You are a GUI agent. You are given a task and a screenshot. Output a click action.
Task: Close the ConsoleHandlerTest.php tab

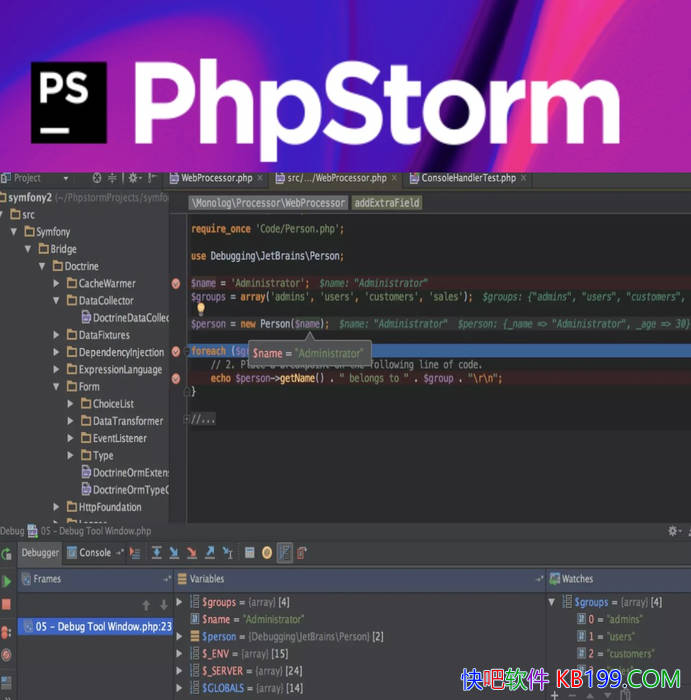(x=523, y=178)
